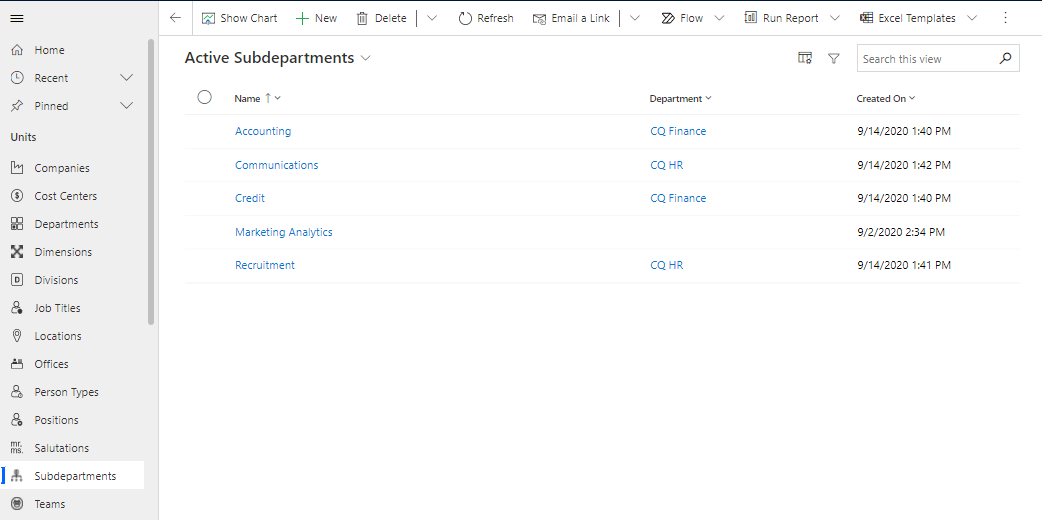Click the back arrow icon
1042x520 pixels.
tap(176, 18)
